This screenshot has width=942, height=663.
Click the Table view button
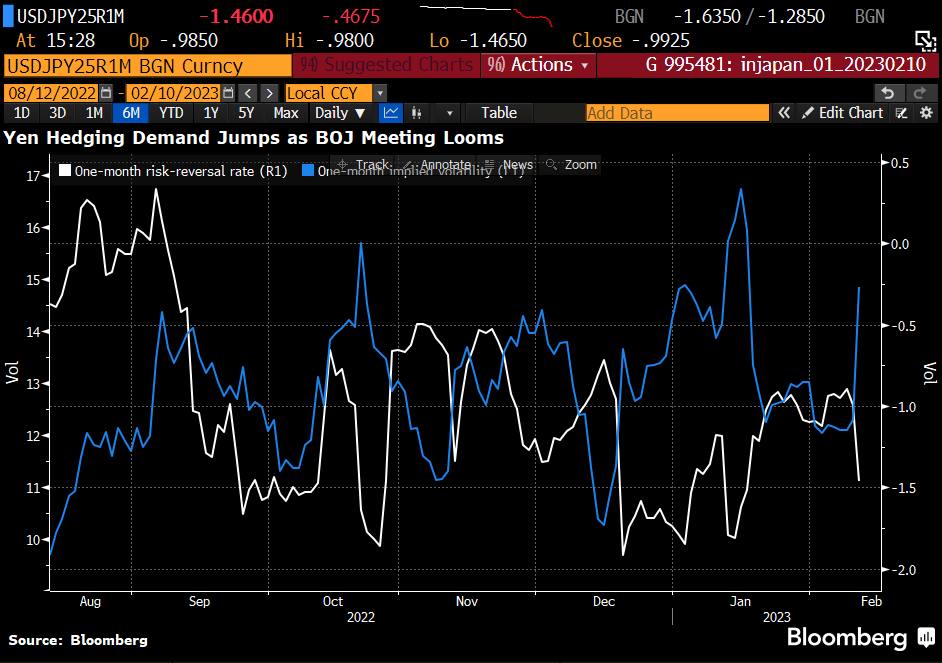(x=499, y=113)
